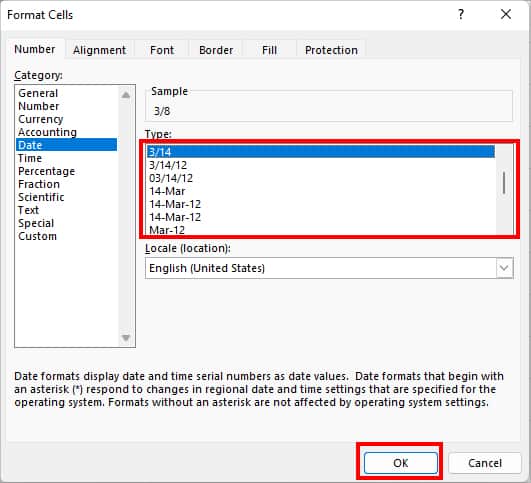Click the locale dropdown arrow

[504, 268]
